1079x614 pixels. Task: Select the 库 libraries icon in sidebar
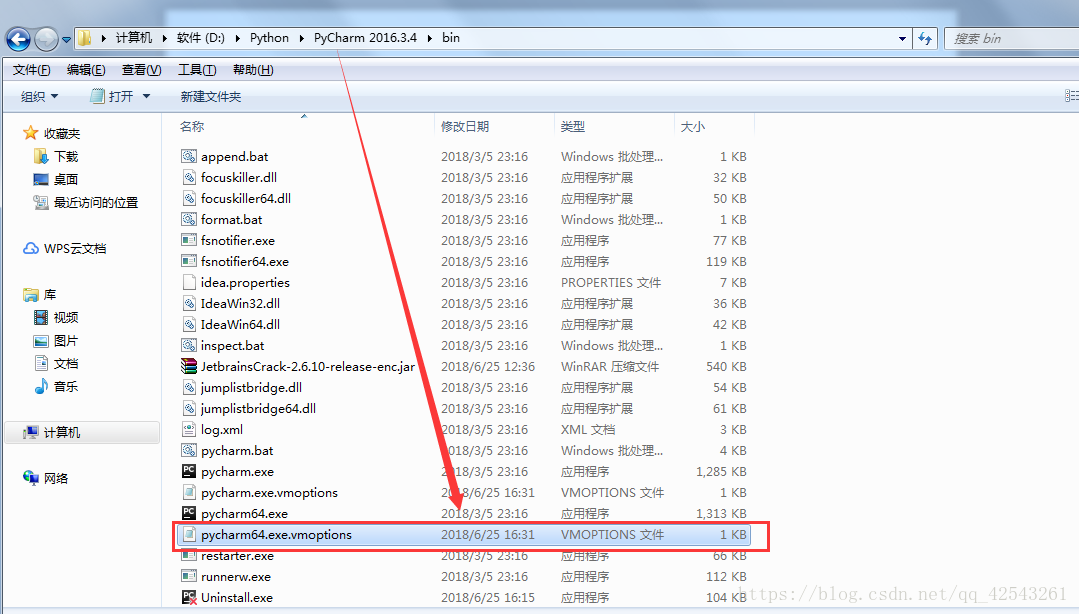(30, 295)
